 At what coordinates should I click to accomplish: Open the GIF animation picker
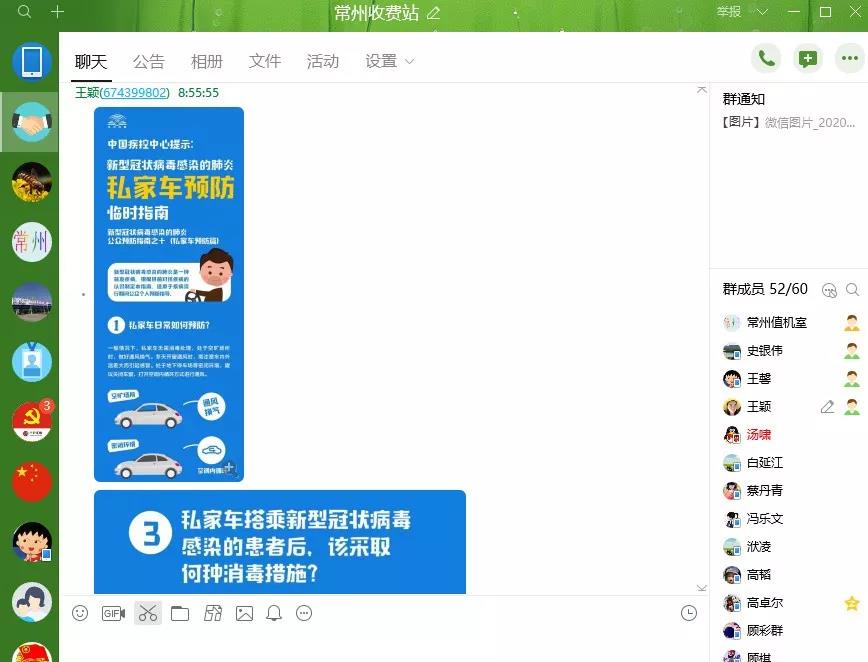tap(113, 613)
